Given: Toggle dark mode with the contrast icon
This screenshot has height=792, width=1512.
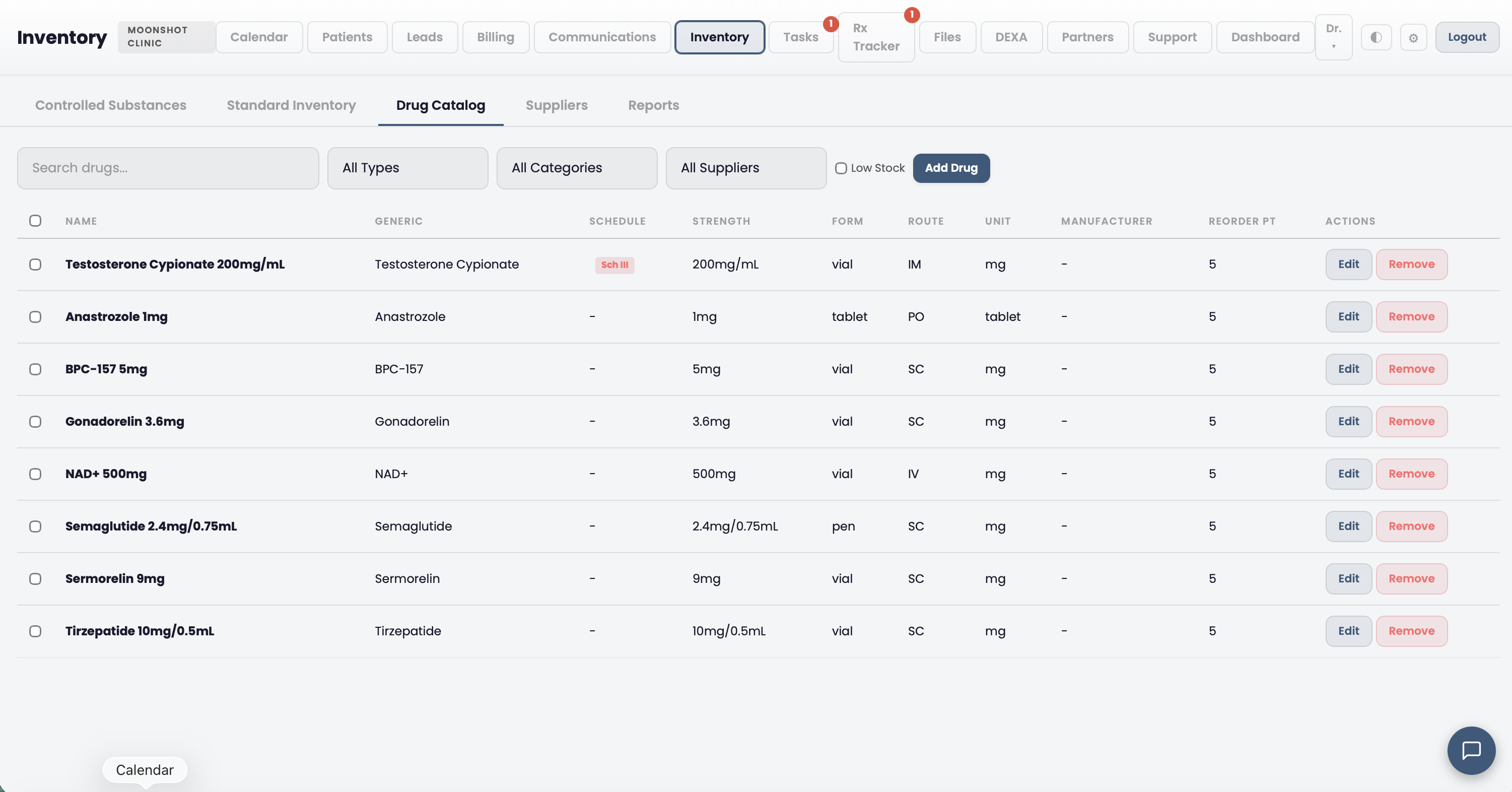Looking at the screenshot, I should tap(1376, 36).
